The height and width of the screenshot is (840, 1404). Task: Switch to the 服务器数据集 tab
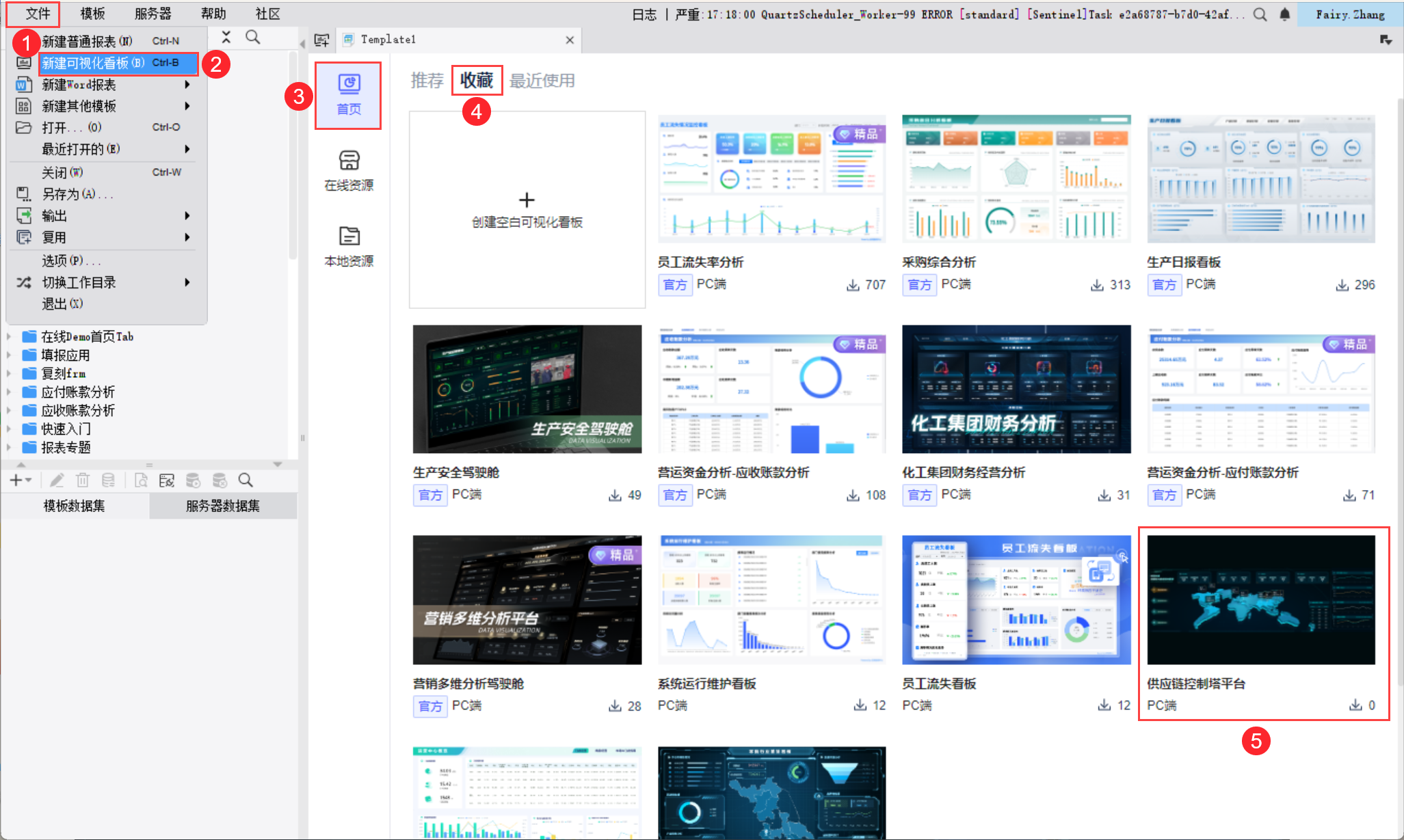click(x=223, y=506)
